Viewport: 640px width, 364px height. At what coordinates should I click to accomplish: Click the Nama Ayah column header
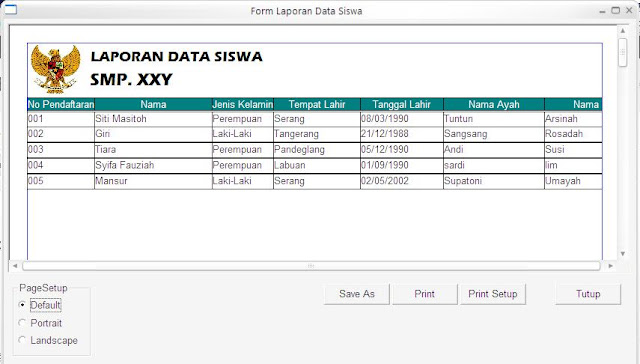point(494,104)
